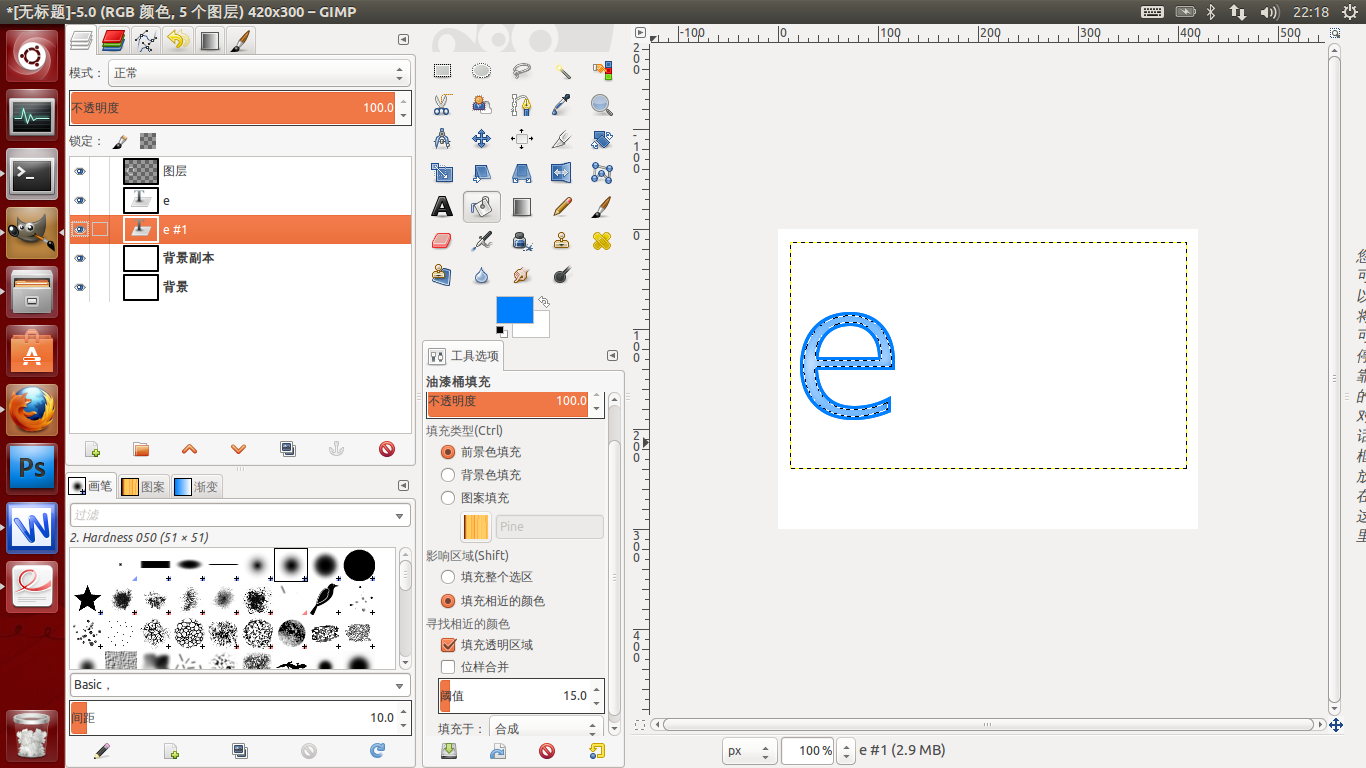Hide the 背景副本 layer
1366x768 pixels.
click(80, 258)
